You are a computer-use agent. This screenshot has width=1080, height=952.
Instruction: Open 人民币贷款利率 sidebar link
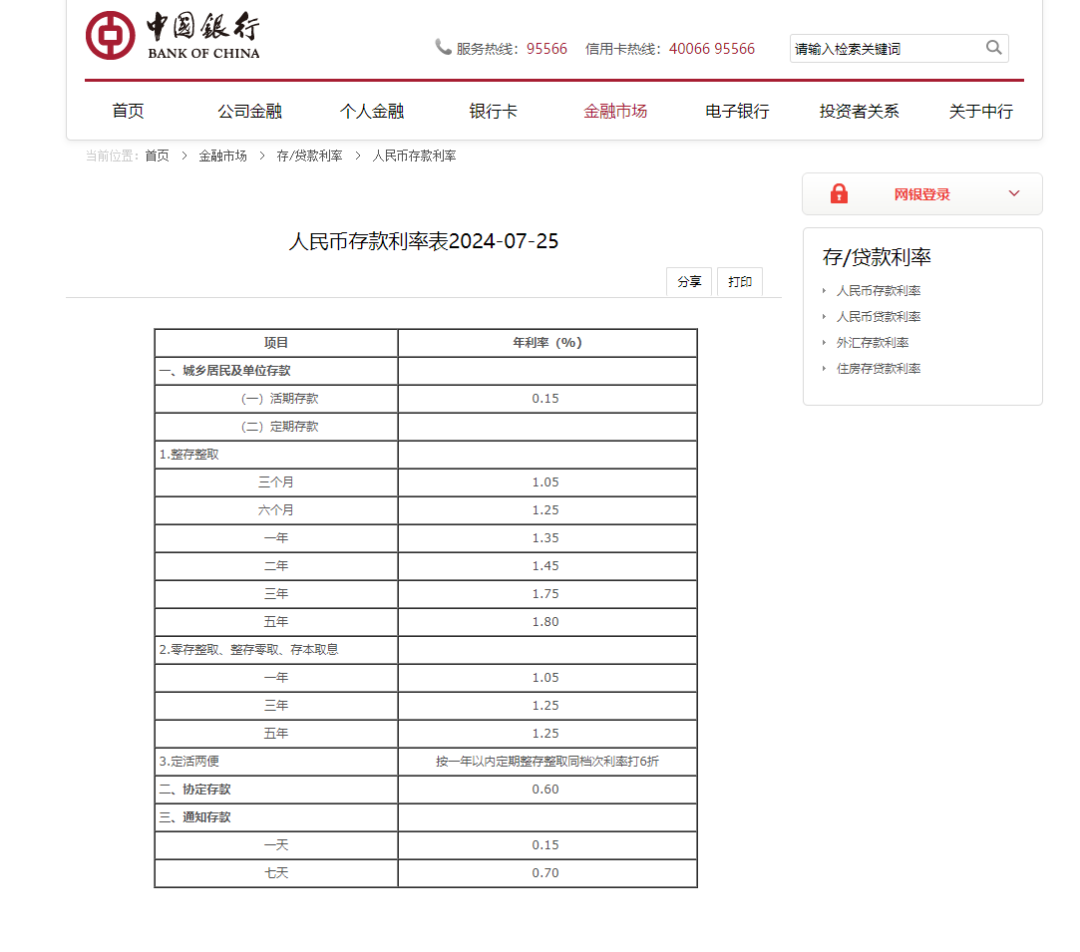point(878,317)
